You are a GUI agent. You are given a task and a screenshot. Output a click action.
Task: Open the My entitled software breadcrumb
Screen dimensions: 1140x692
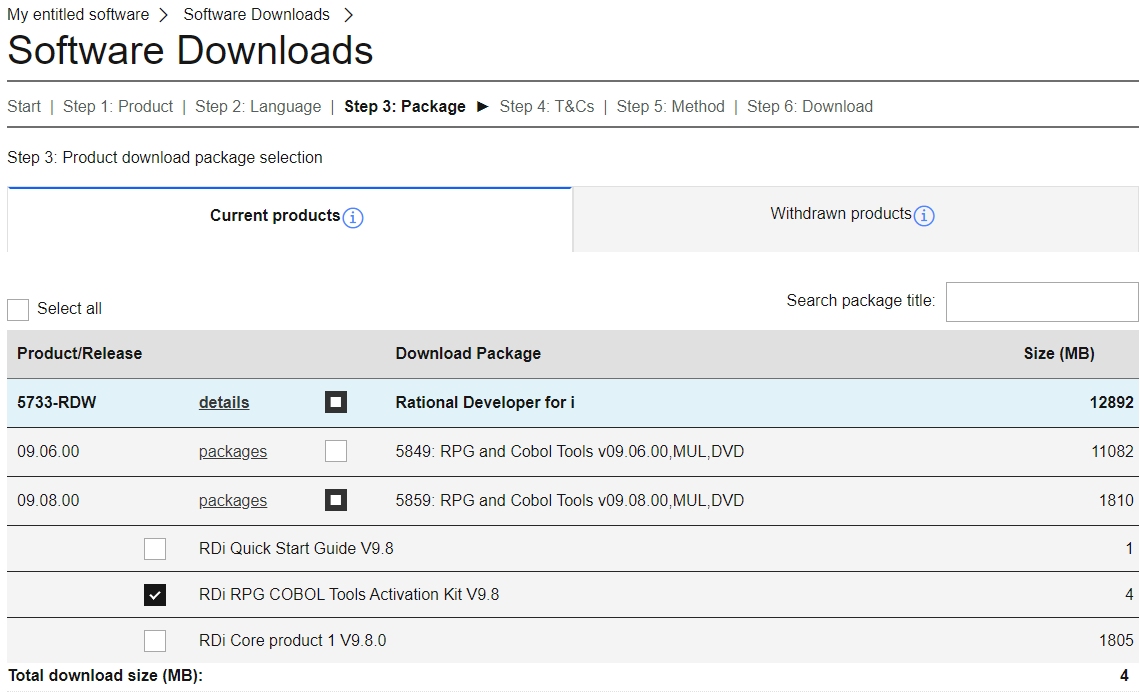(78, 15)
